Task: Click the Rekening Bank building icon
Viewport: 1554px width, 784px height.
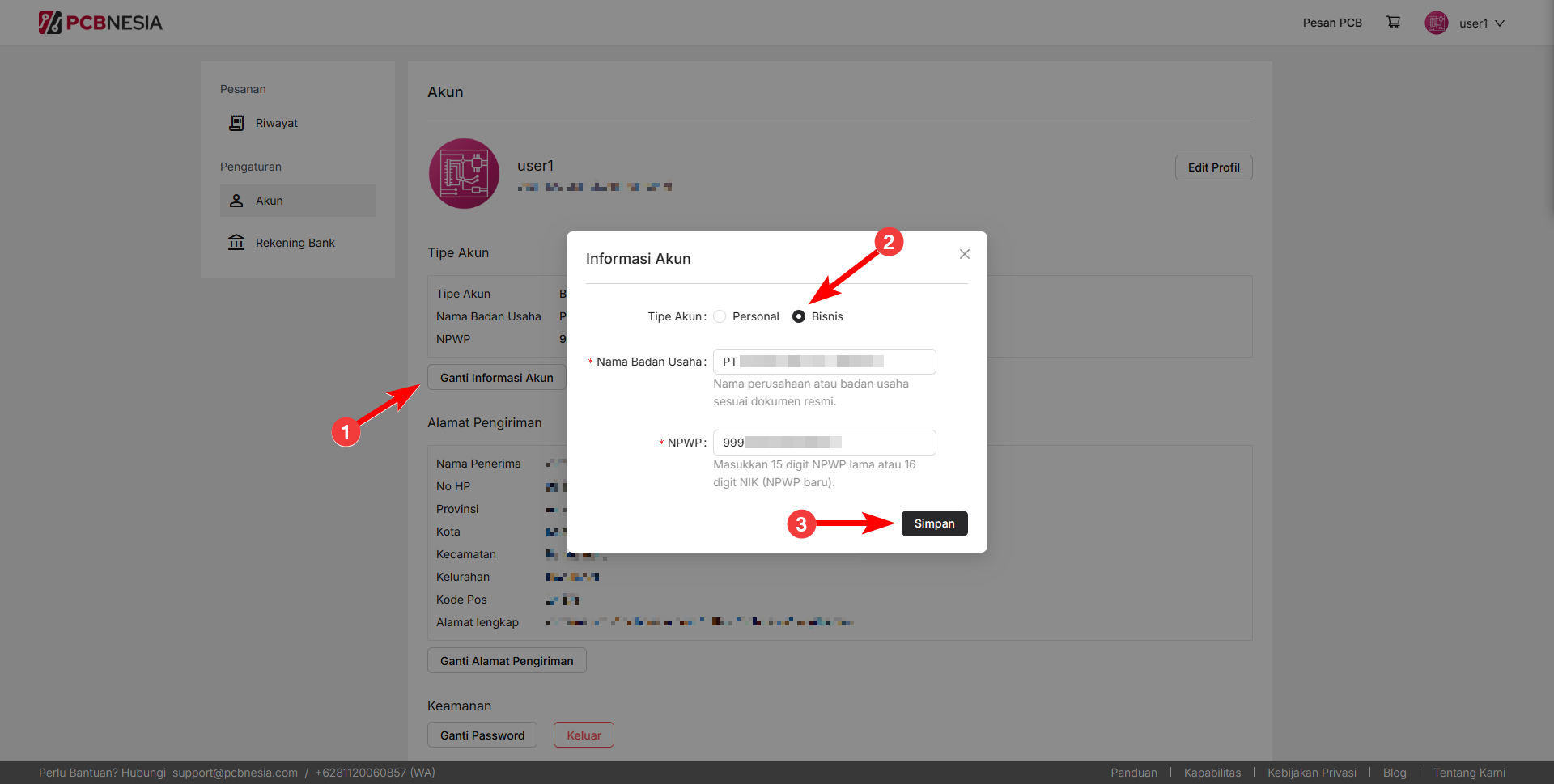Action: 236,243
